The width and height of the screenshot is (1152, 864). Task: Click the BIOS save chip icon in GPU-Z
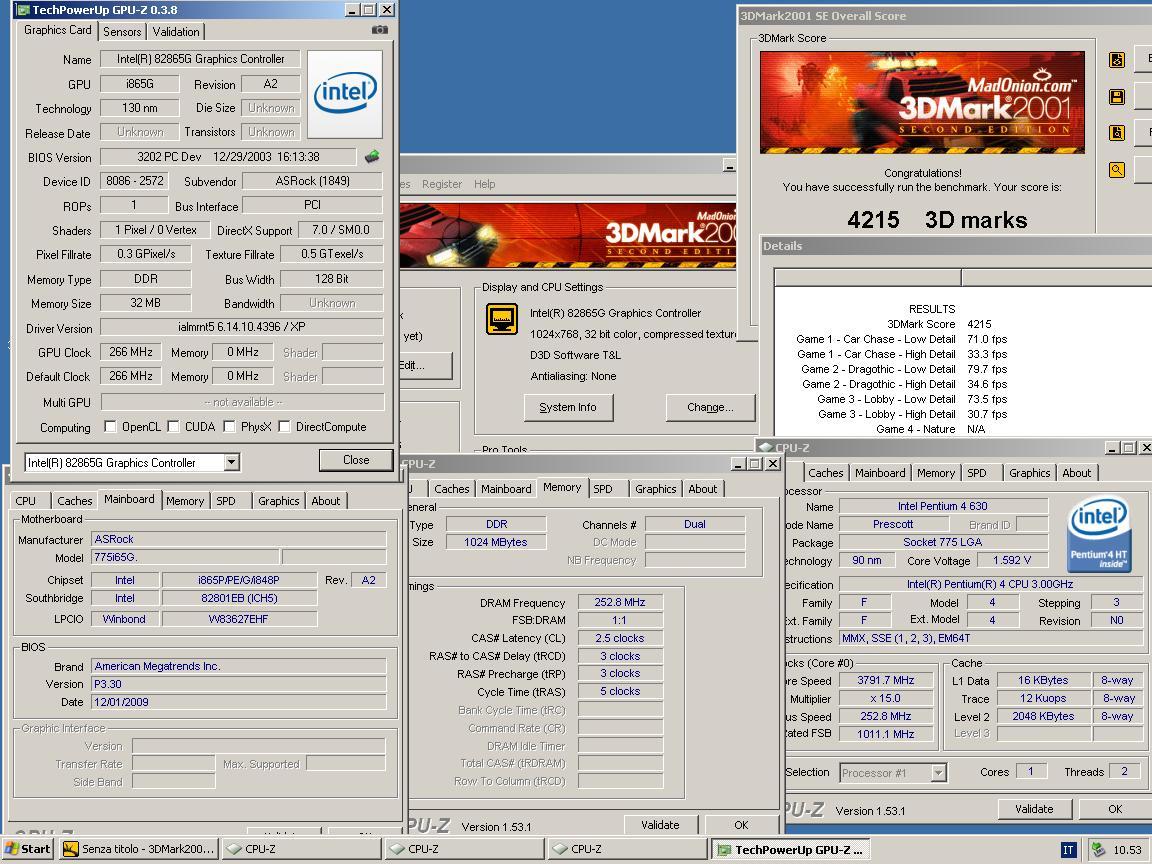(x=372, y=156)
